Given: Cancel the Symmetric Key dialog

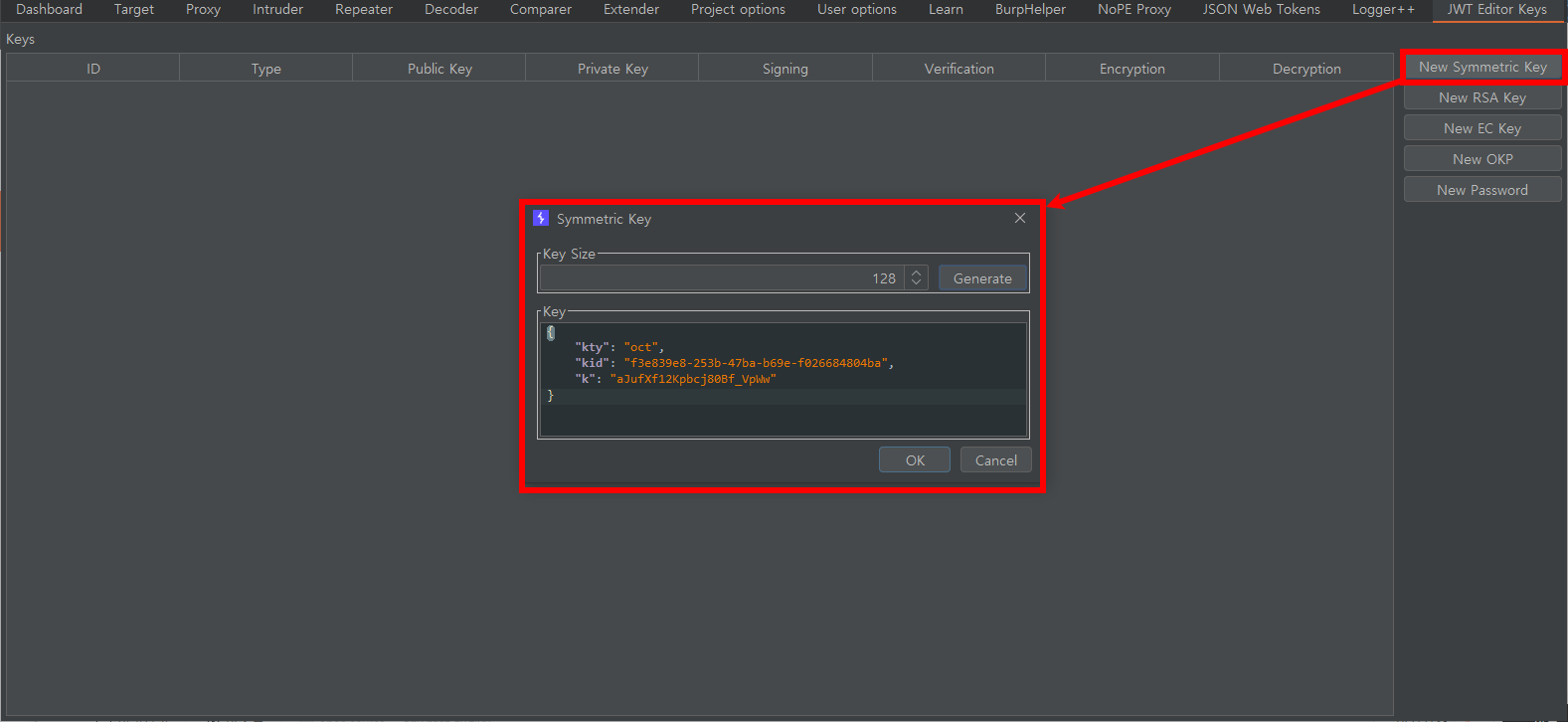Looking at the screenshot, I should [996, 460].
